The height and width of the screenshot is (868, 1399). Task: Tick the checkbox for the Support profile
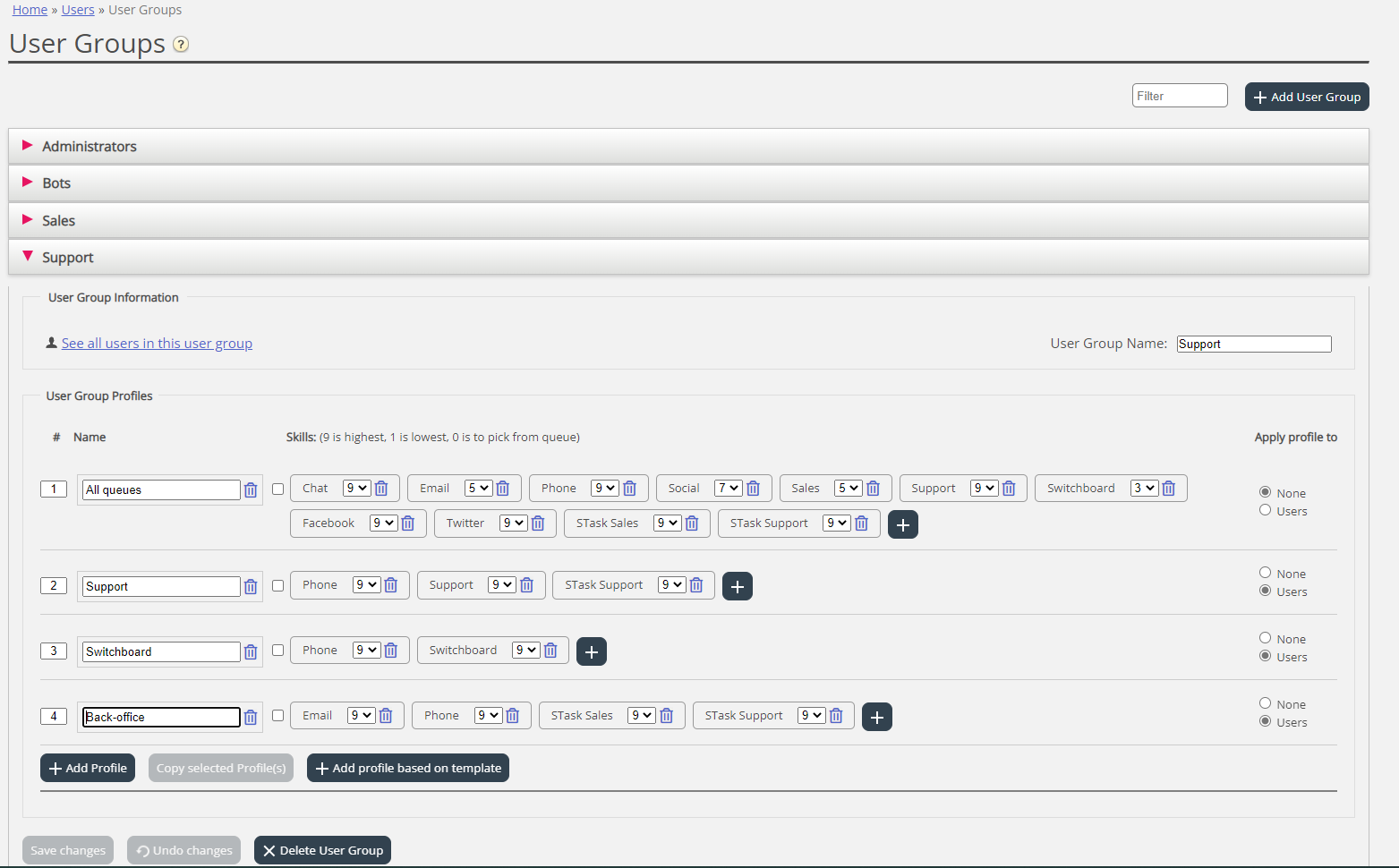[278, 586]
